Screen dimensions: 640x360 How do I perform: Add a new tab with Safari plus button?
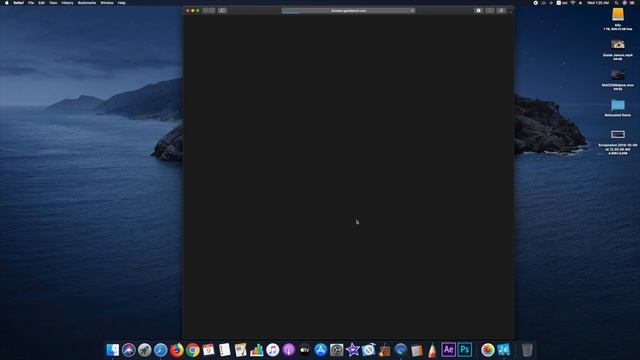[x=511, y=11]
